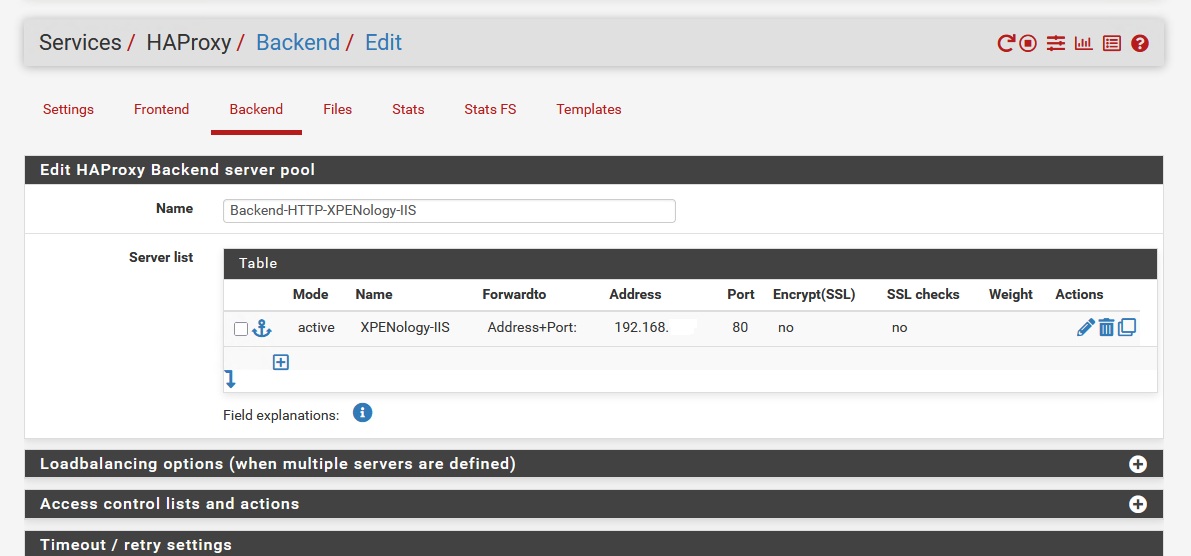
Task: Edit the XPENology-IIS server entry
Action: point(1085,327)
